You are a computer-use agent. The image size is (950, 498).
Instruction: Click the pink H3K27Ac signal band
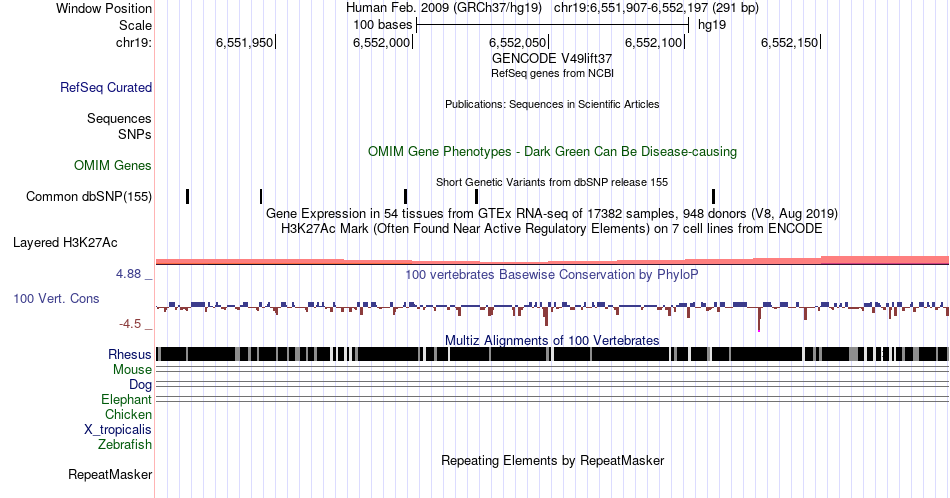[552, 261]
